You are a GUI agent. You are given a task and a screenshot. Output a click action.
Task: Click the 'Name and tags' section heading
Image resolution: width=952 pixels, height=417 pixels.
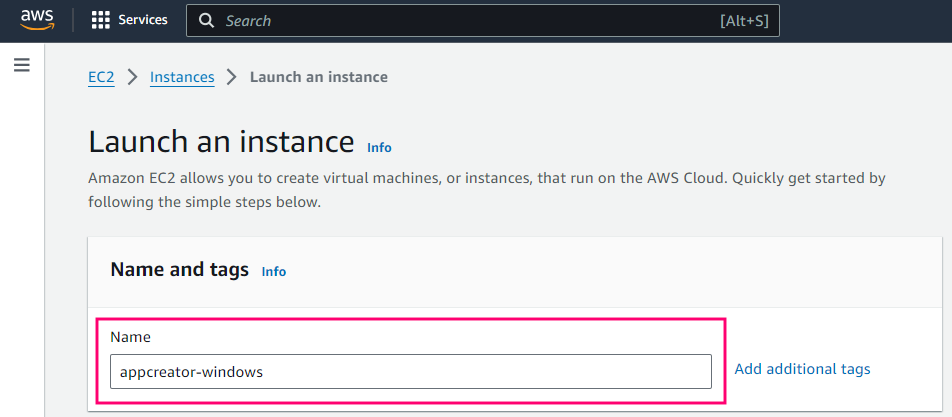tap(179, 269)
